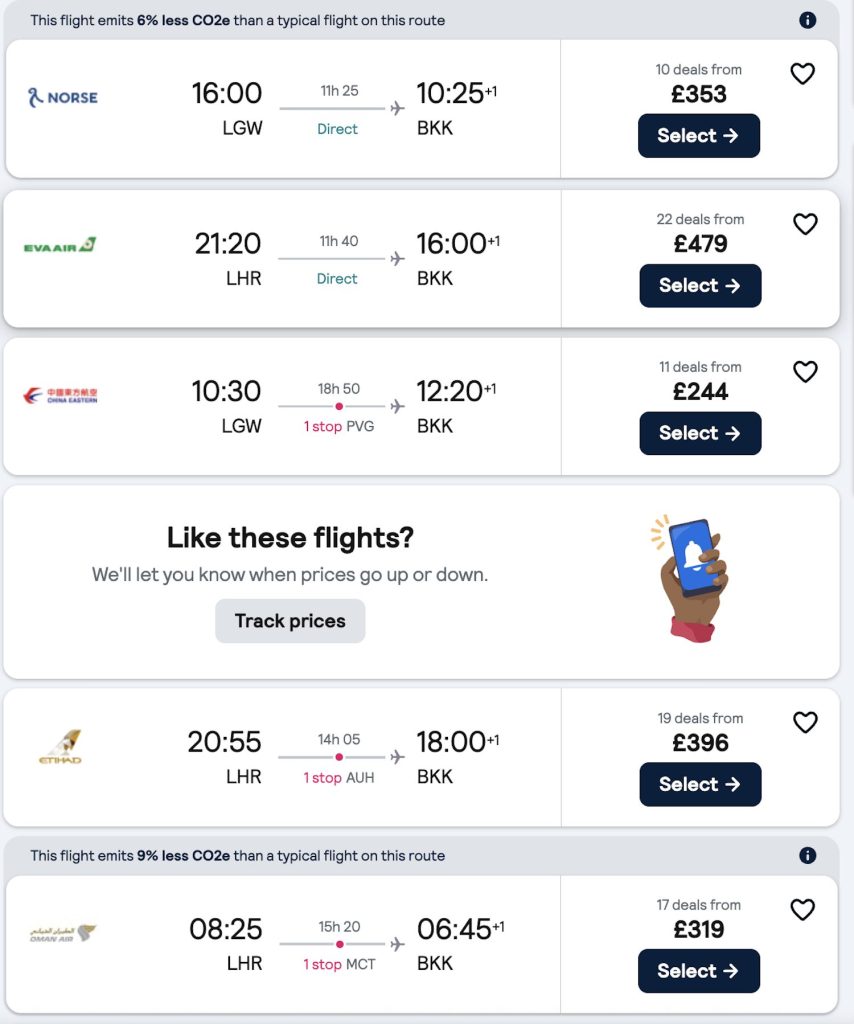Favorite the Norse flight with the heart toggle

803,73
